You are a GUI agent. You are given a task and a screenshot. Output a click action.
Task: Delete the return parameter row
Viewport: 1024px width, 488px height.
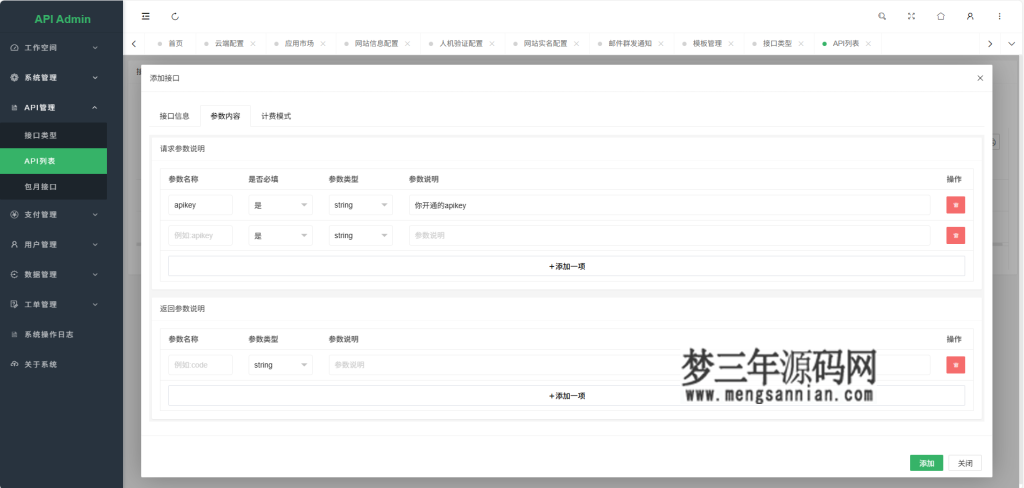pos(955,365)
